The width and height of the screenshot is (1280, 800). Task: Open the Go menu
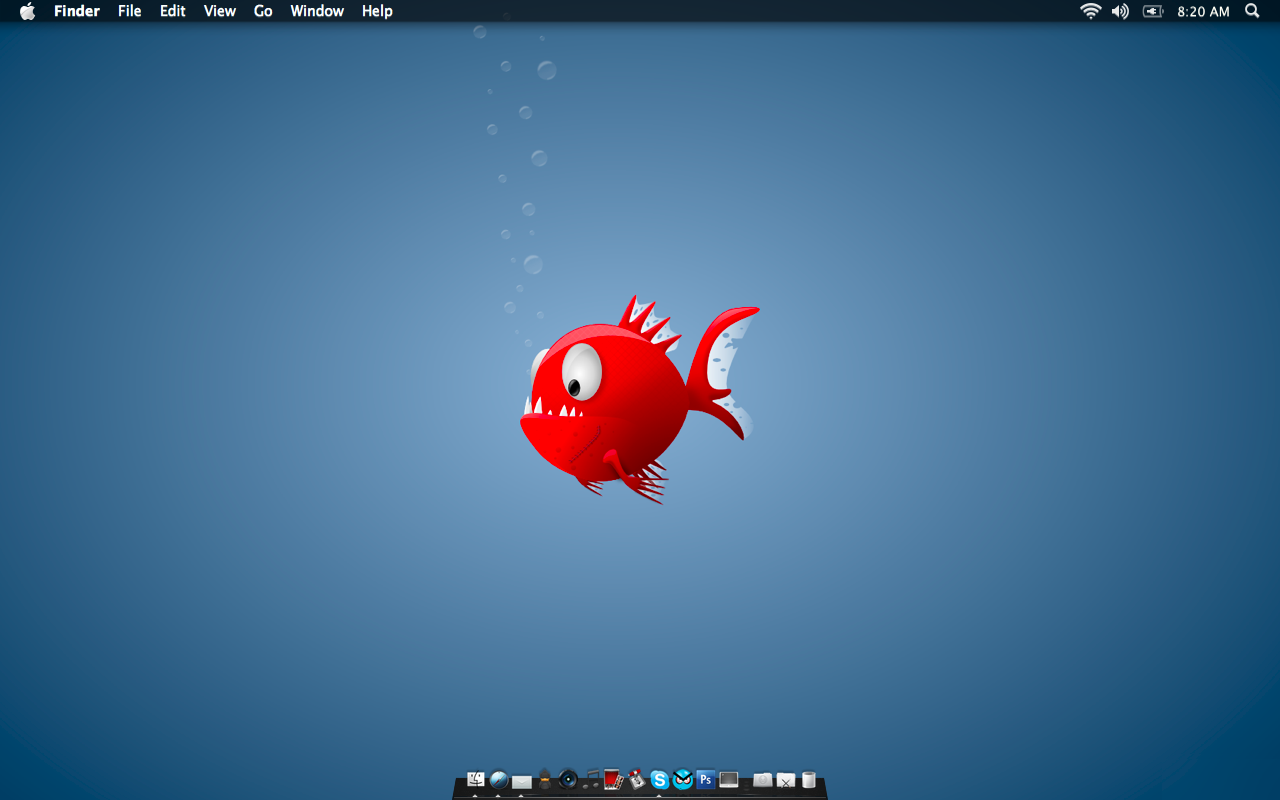[x=263, y=11]
